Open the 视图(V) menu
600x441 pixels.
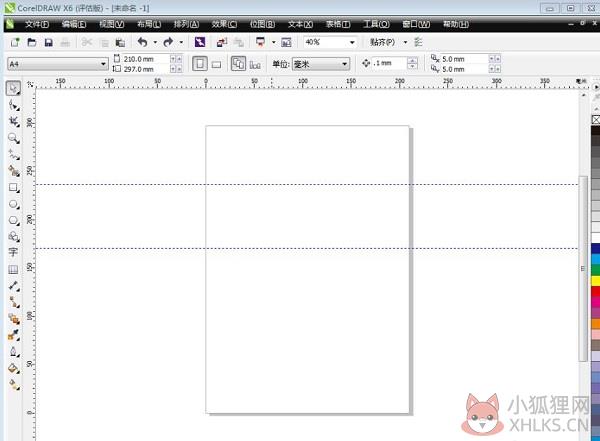tap(111, 24)
